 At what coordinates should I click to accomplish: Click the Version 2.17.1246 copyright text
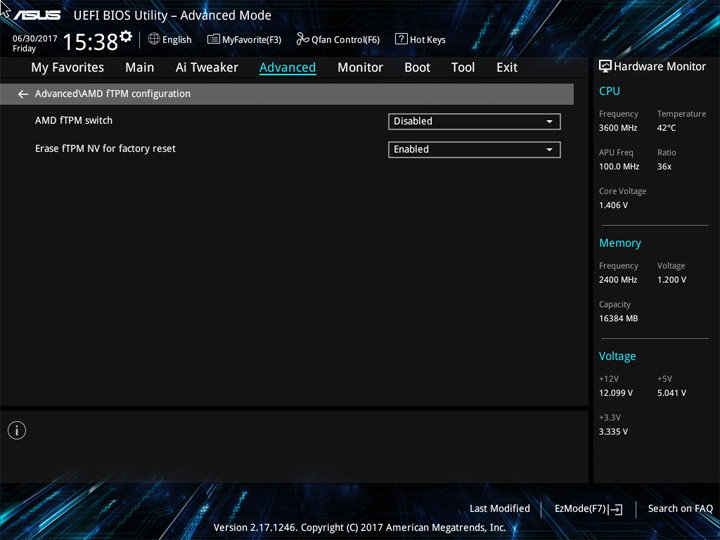(x=360, y=528)
